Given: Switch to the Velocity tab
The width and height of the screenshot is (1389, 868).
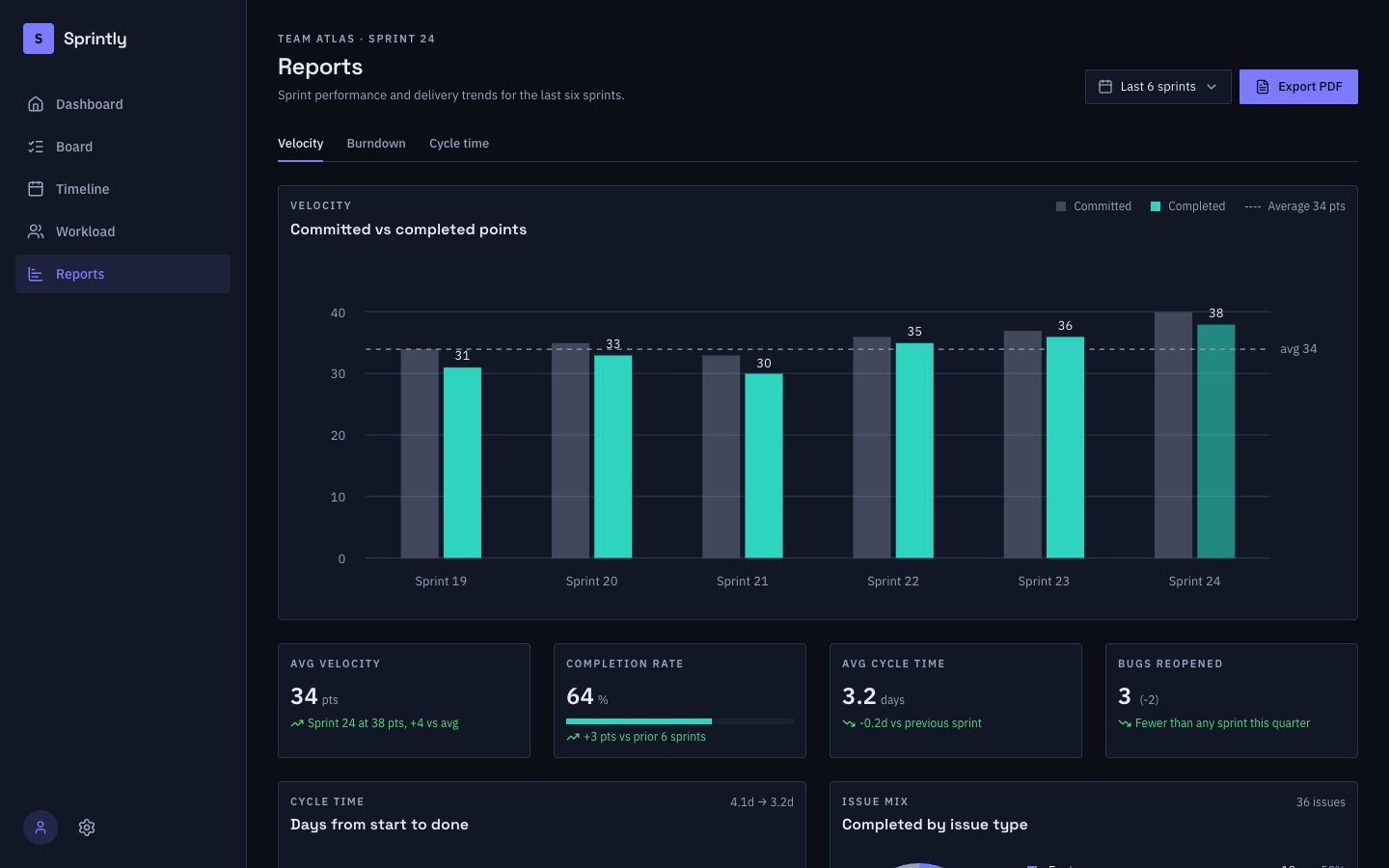Looking at the screenshot, I should point(300,144).
